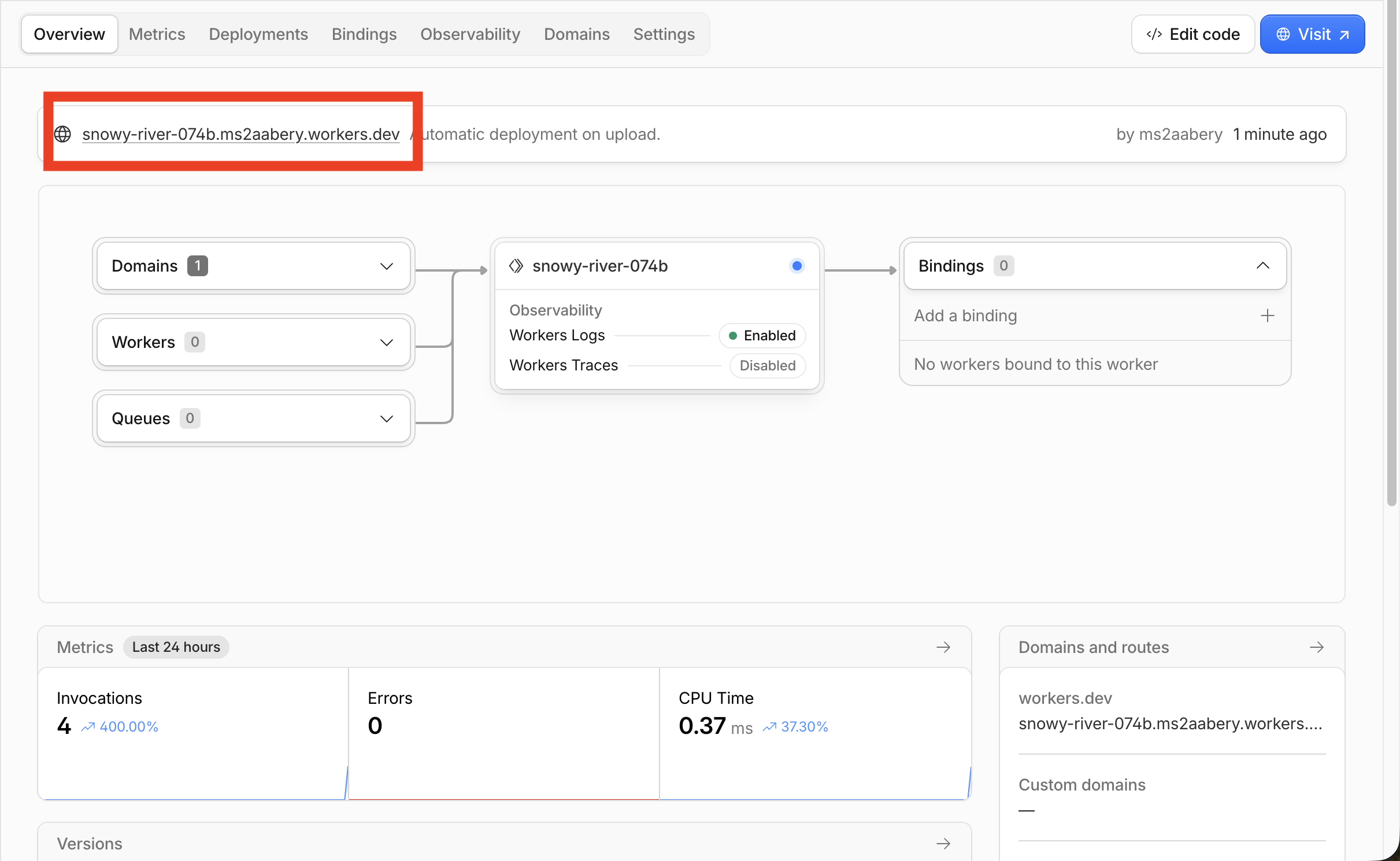Click the Edit code button

click(1192, 35)
